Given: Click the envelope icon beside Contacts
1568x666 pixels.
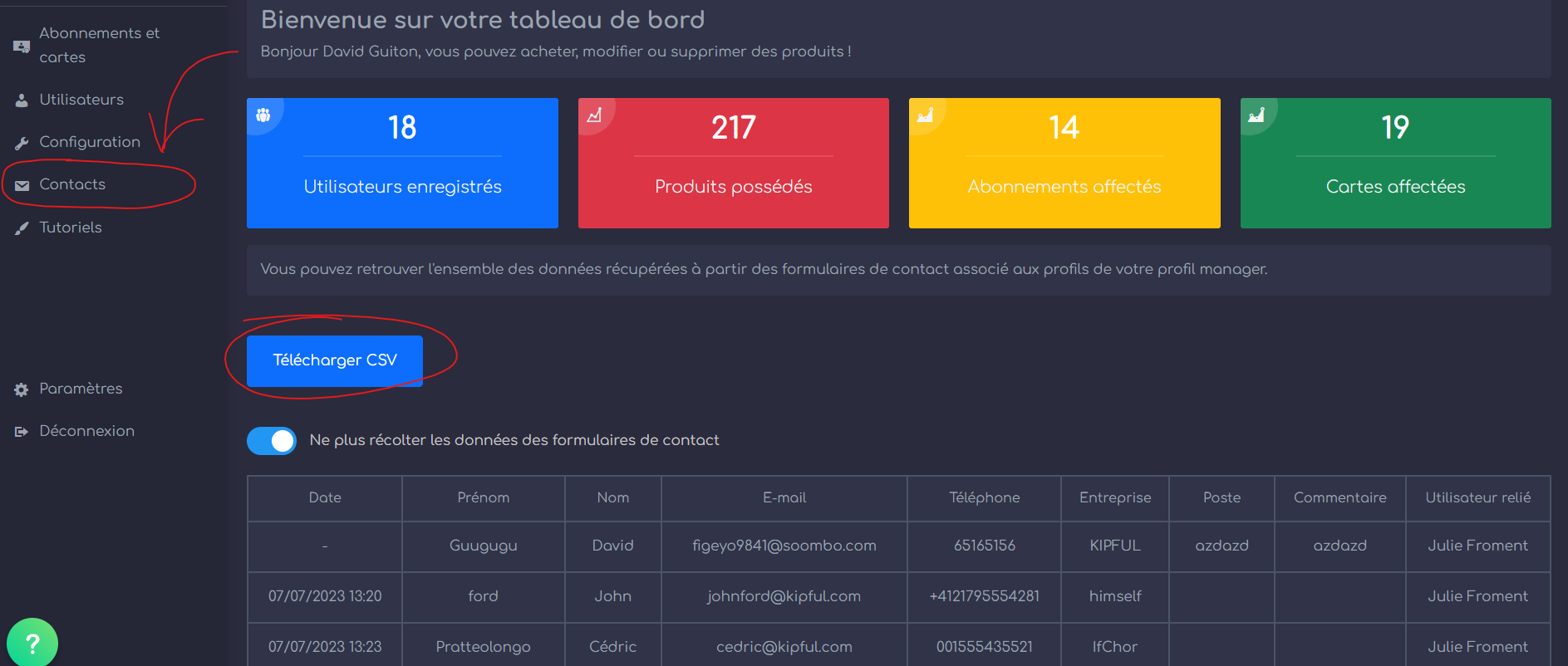Looking at the screenshot, I should (22, 185).
